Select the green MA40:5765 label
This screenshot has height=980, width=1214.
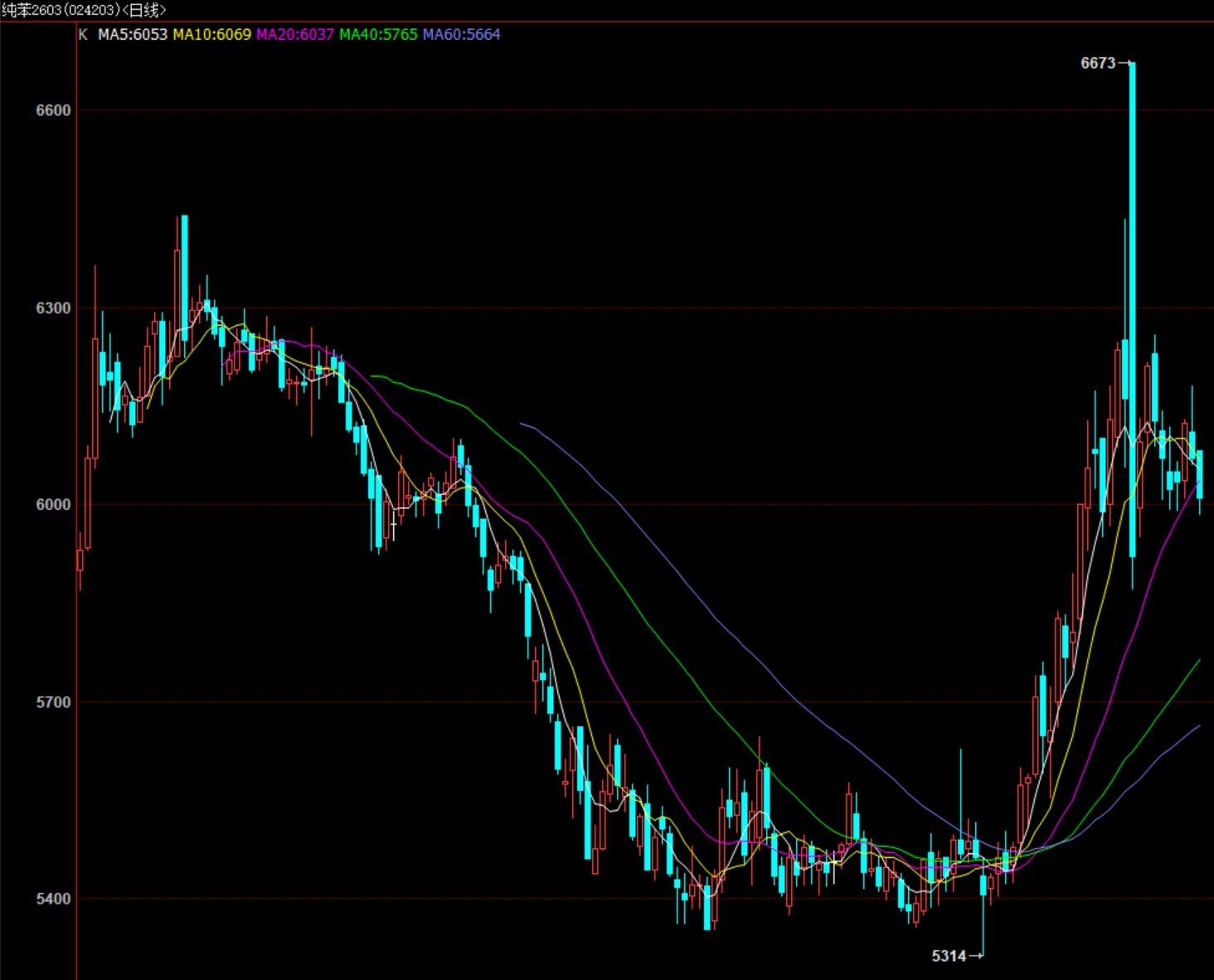[x=378, y=34]
